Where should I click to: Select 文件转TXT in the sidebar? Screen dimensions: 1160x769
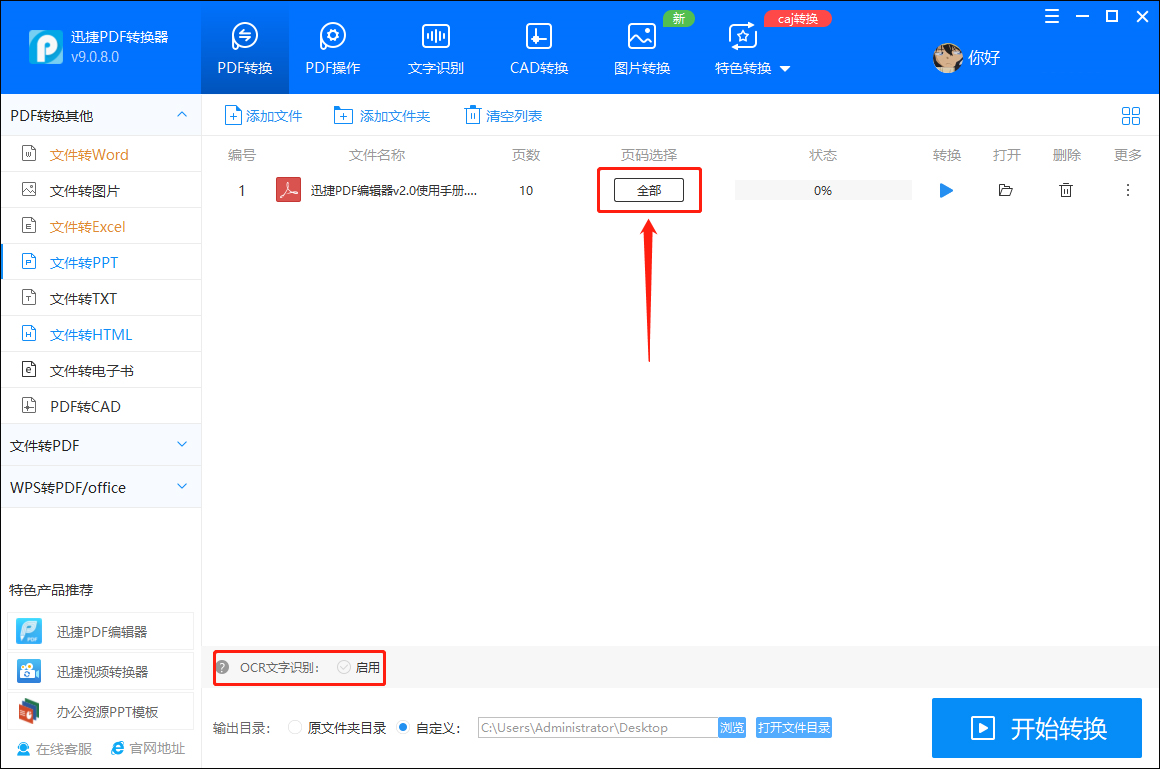tap(101, 298)
